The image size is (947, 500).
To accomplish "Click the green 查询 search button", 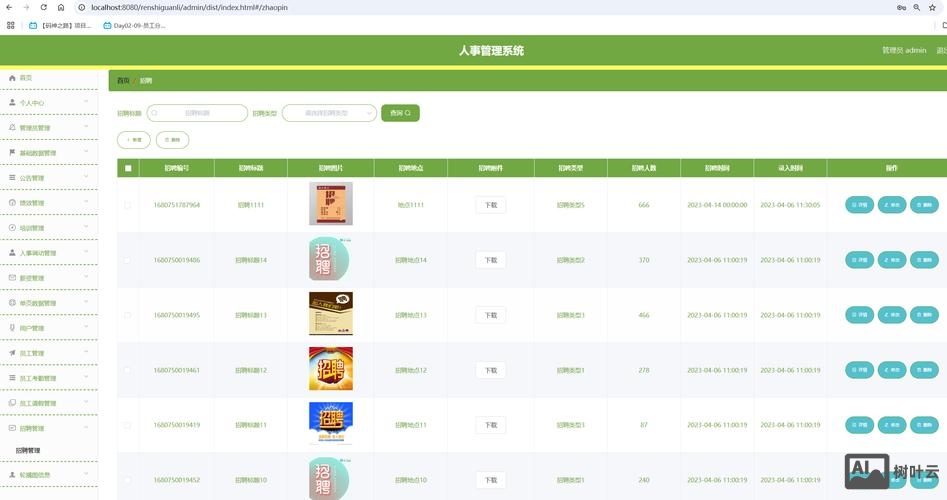I will tap(400, 114).
